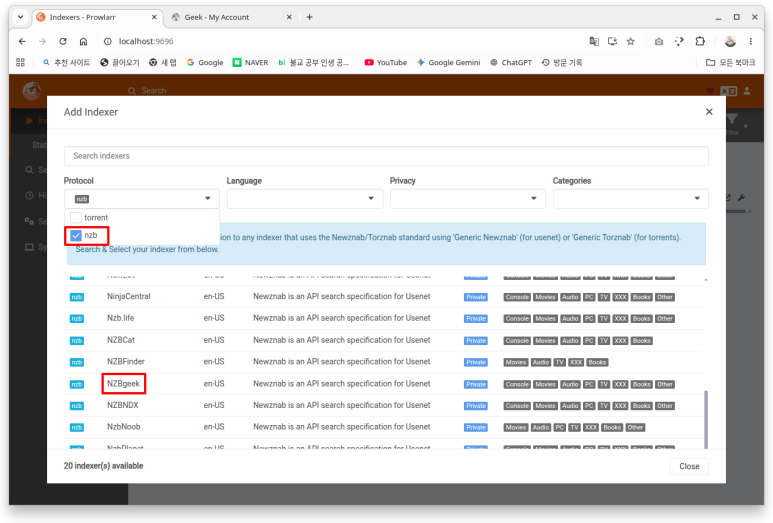Click the Private label on NZBNDX row
The width and height of the screenshot is (773, 523).
tap(476, 406)
